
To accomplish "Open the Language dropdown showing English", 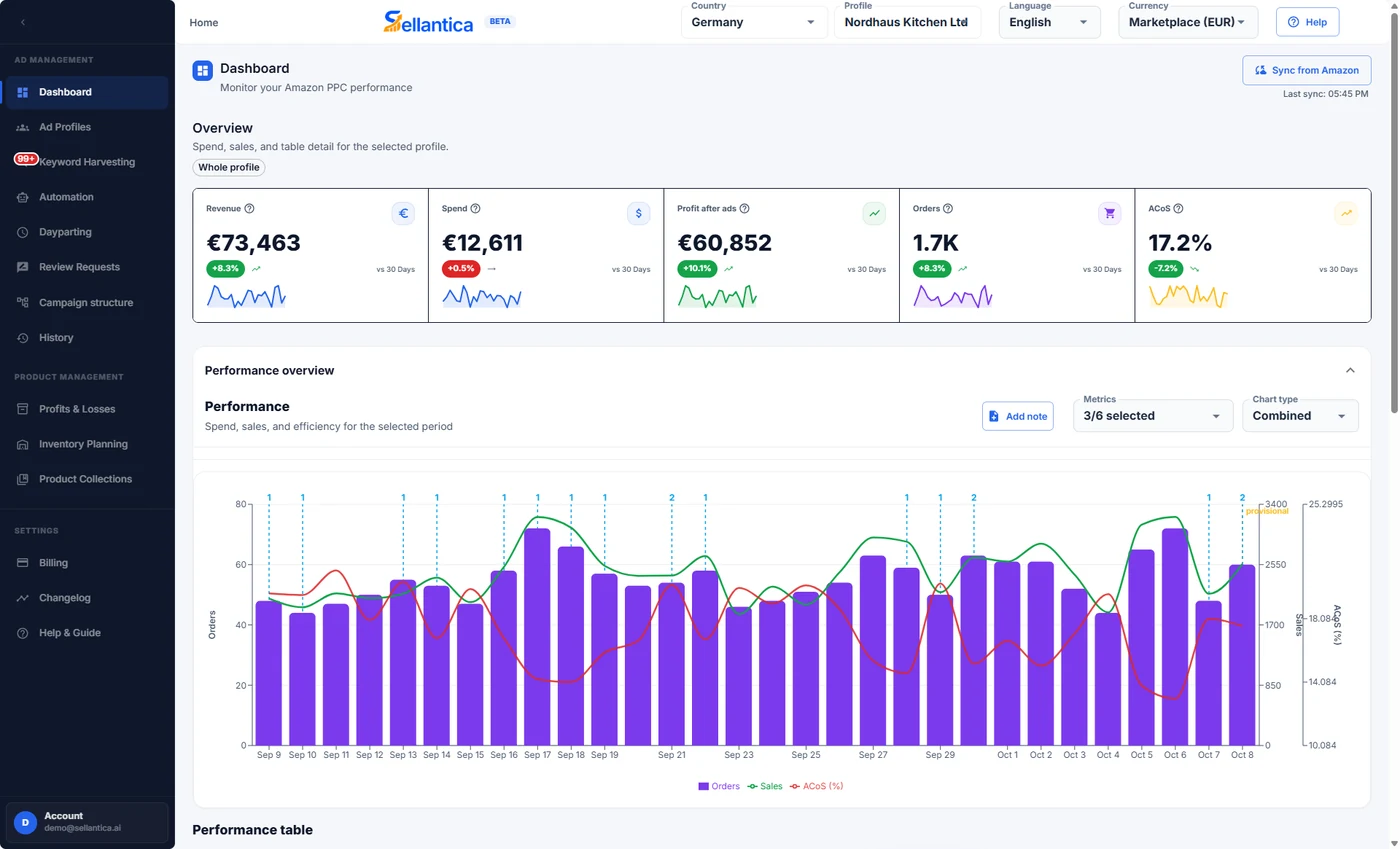I will (1049, 22).
